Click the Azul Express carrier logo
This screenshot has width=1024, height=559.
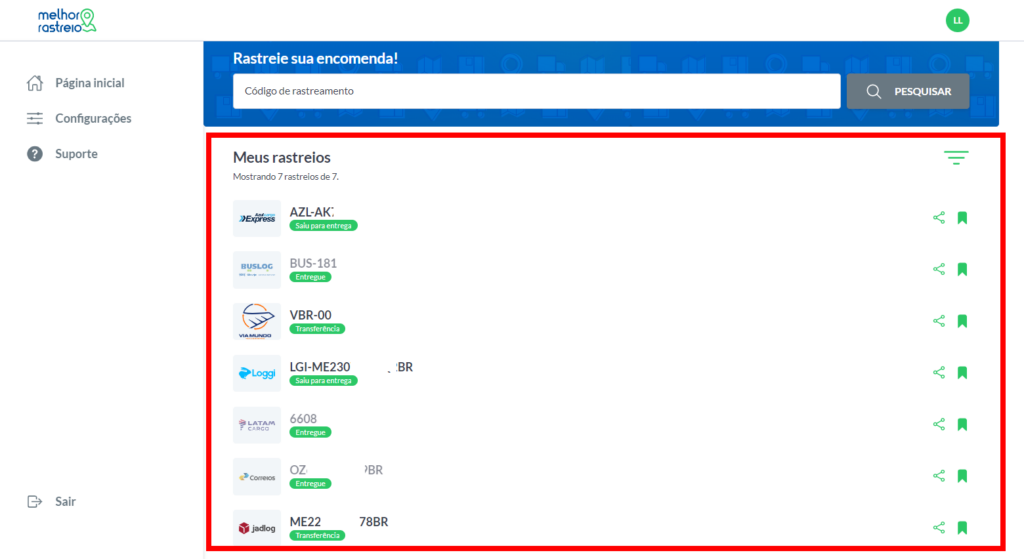(x=257, y=218)
